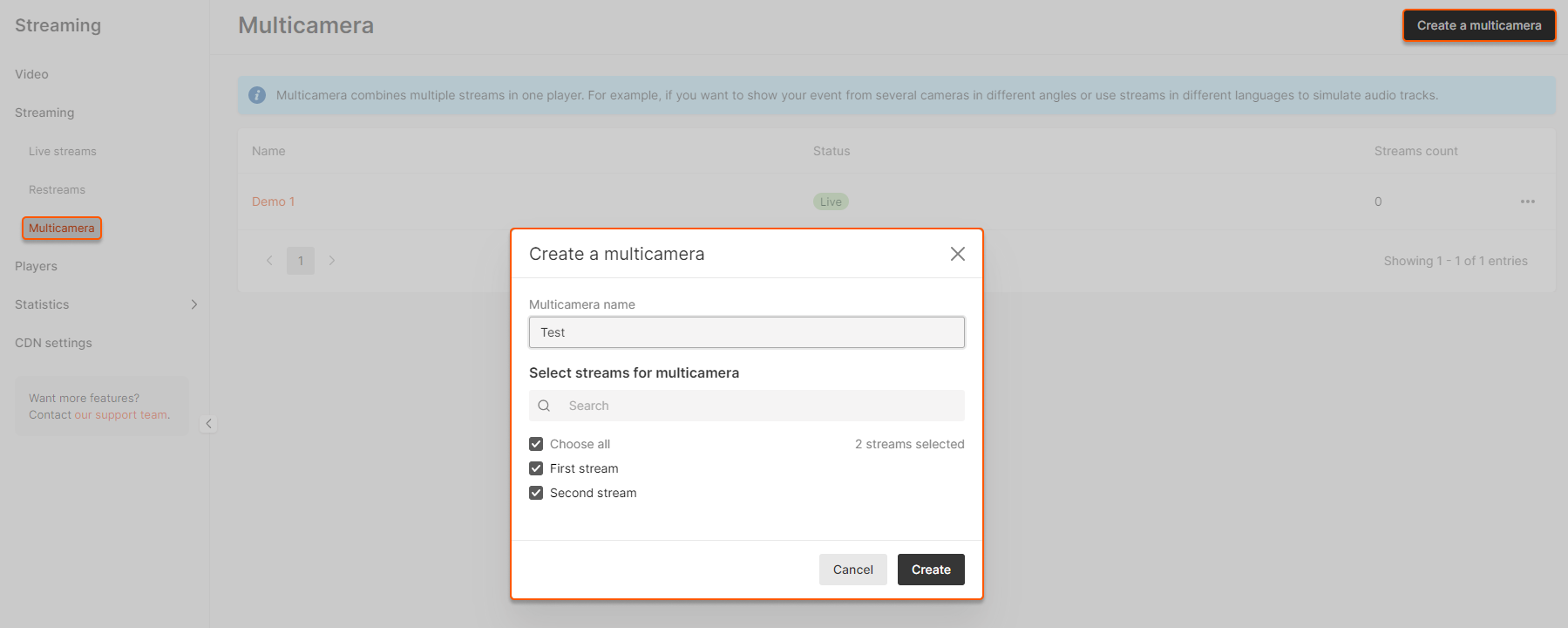Click the info icon in the banner

(x=257, y=95)
